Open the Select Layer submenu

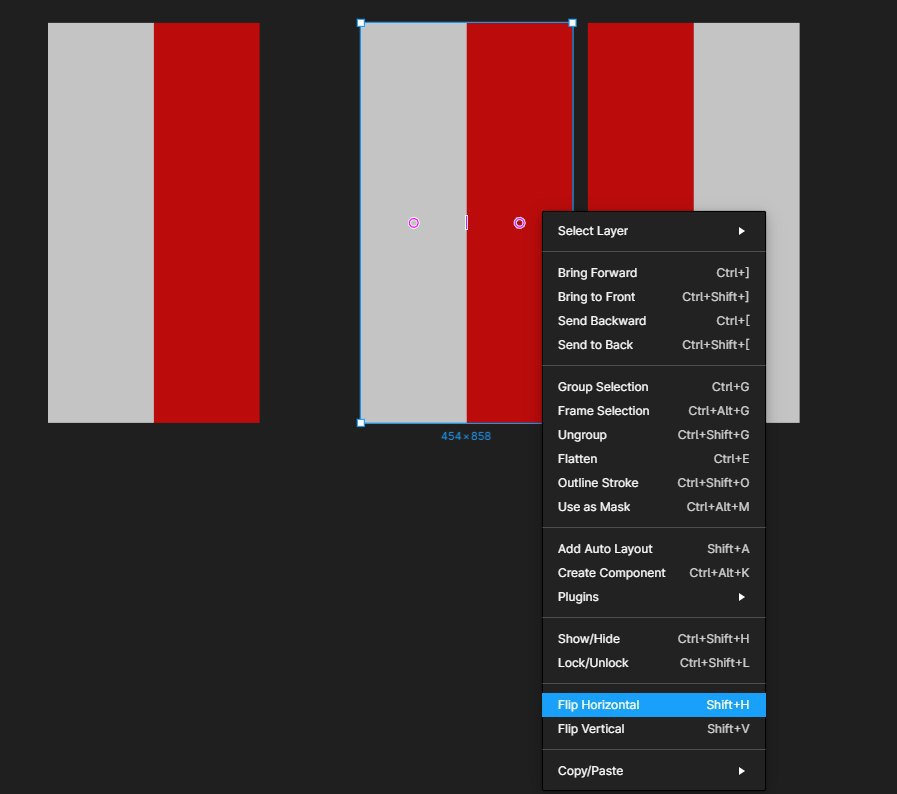pyautogui.click(x=653, y=231)
